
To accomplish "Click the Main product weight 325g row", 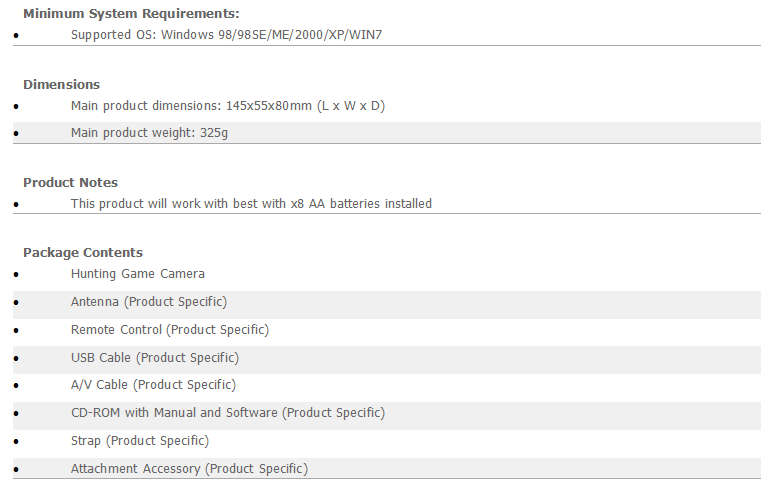I will tap(387, 133).
